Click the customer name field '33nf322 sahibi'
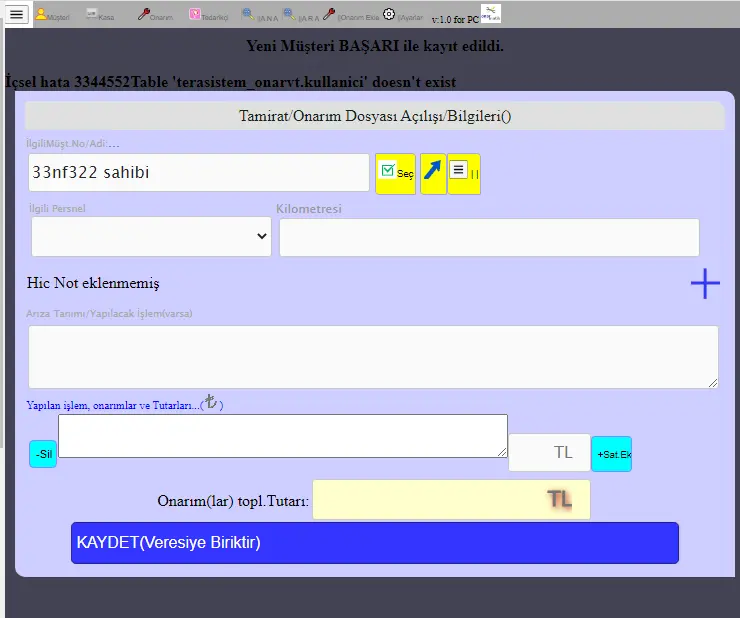The image size is (740, 618). pyautogui.click(x=199, y=172)
